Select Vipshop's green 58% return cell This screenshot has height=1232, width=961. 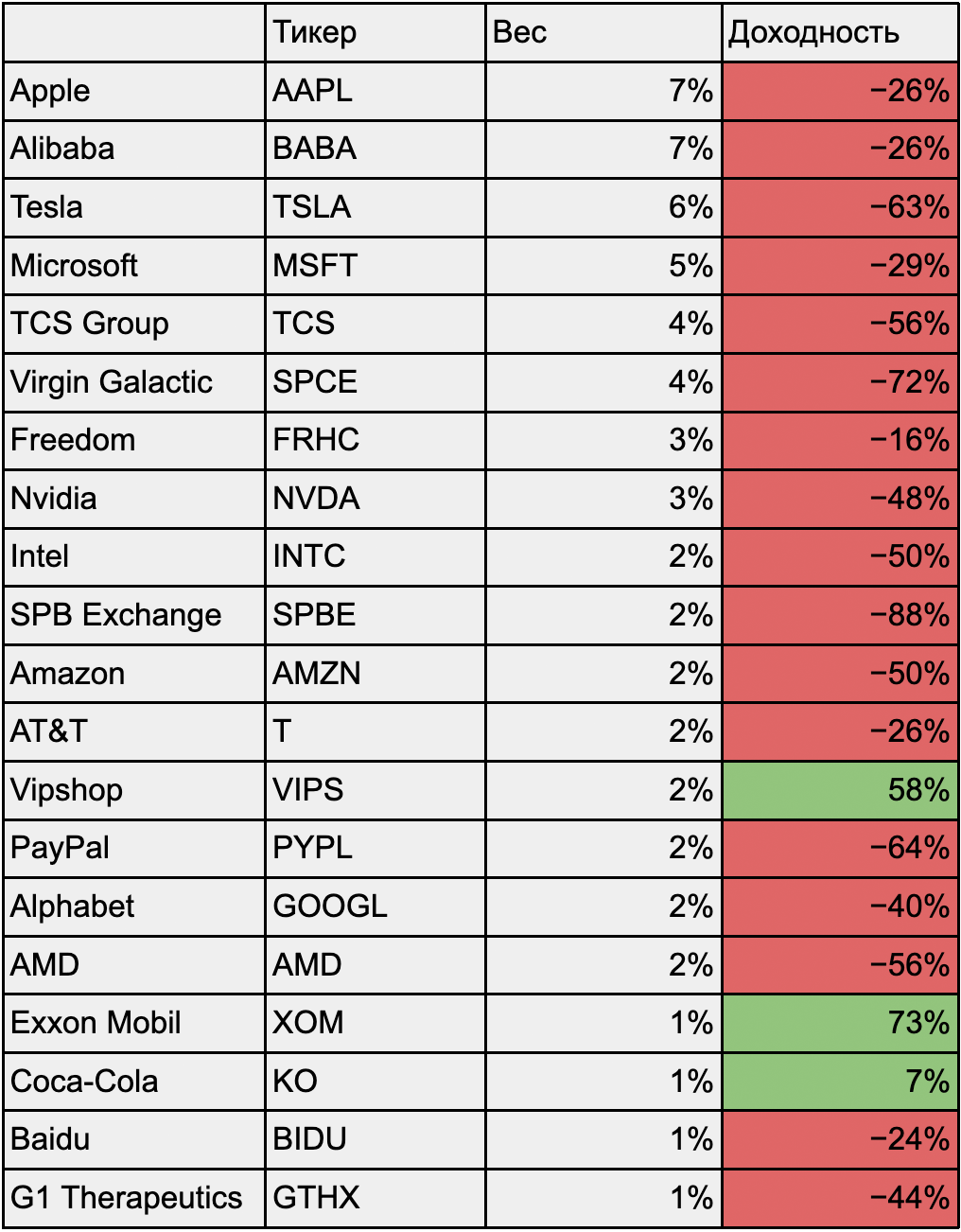coord(839,790)
